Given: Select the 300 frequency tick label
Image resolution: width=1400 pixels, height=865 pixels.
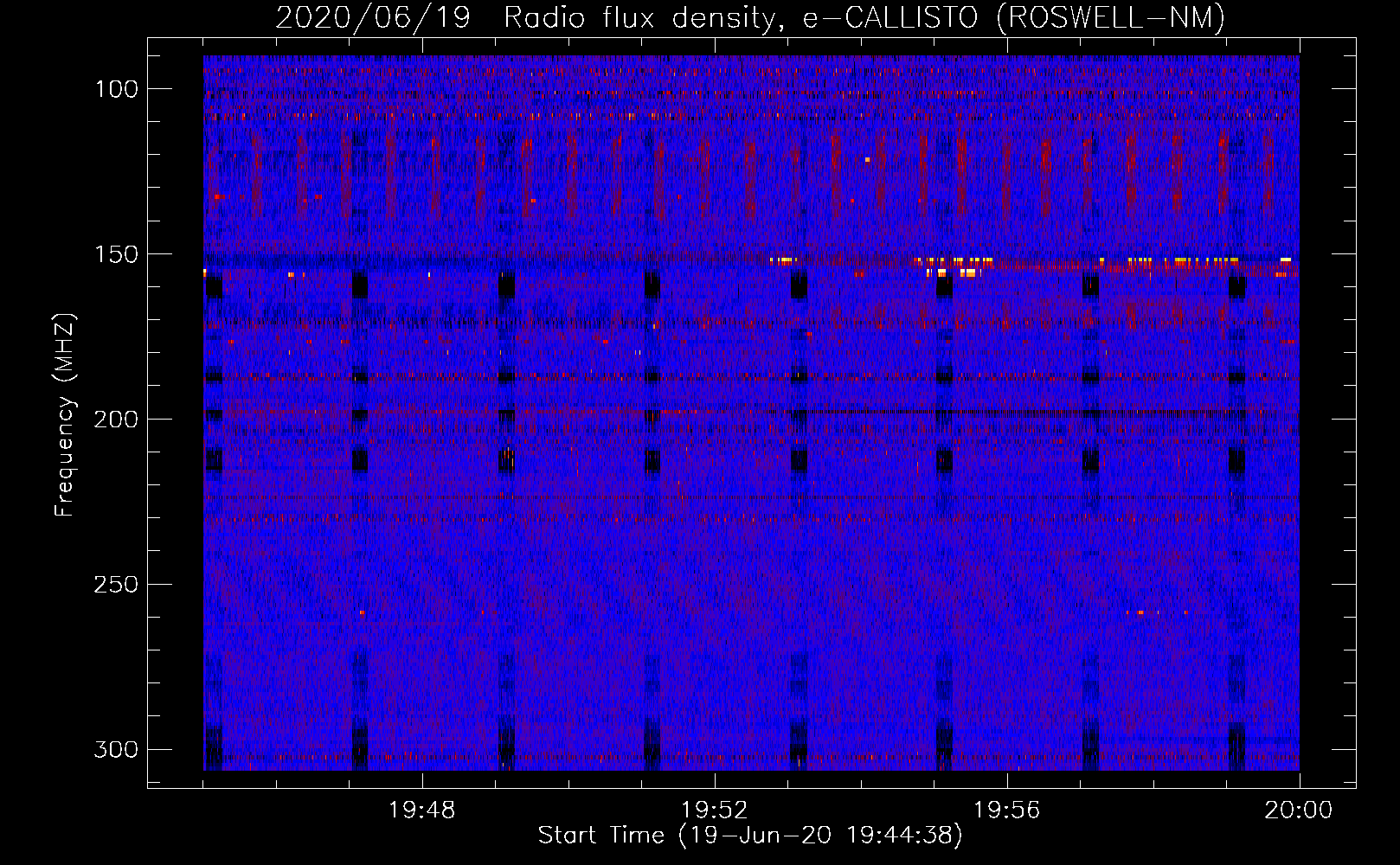Looking at the screenshot, I should [117, 749].
